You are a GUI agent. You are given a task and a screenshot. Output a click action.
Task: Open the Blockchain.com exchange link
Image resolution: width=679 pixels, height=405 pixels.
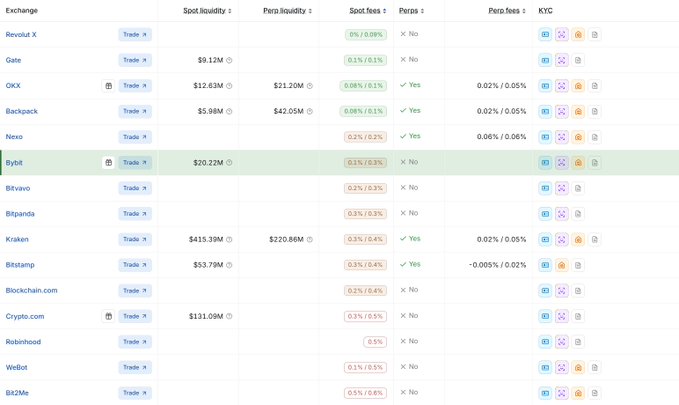click(x=31, y=291)
